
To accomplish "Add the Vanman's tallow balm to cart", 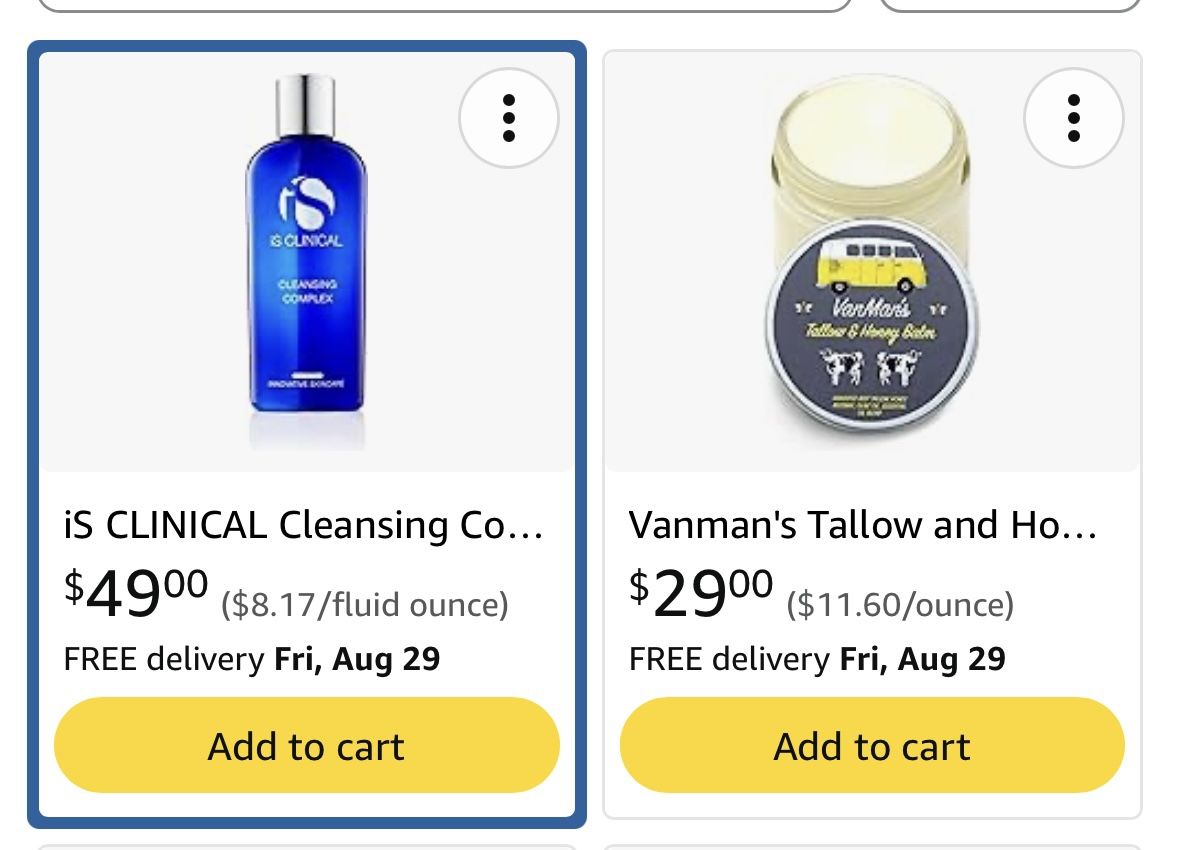I will [x=872, y=745].
